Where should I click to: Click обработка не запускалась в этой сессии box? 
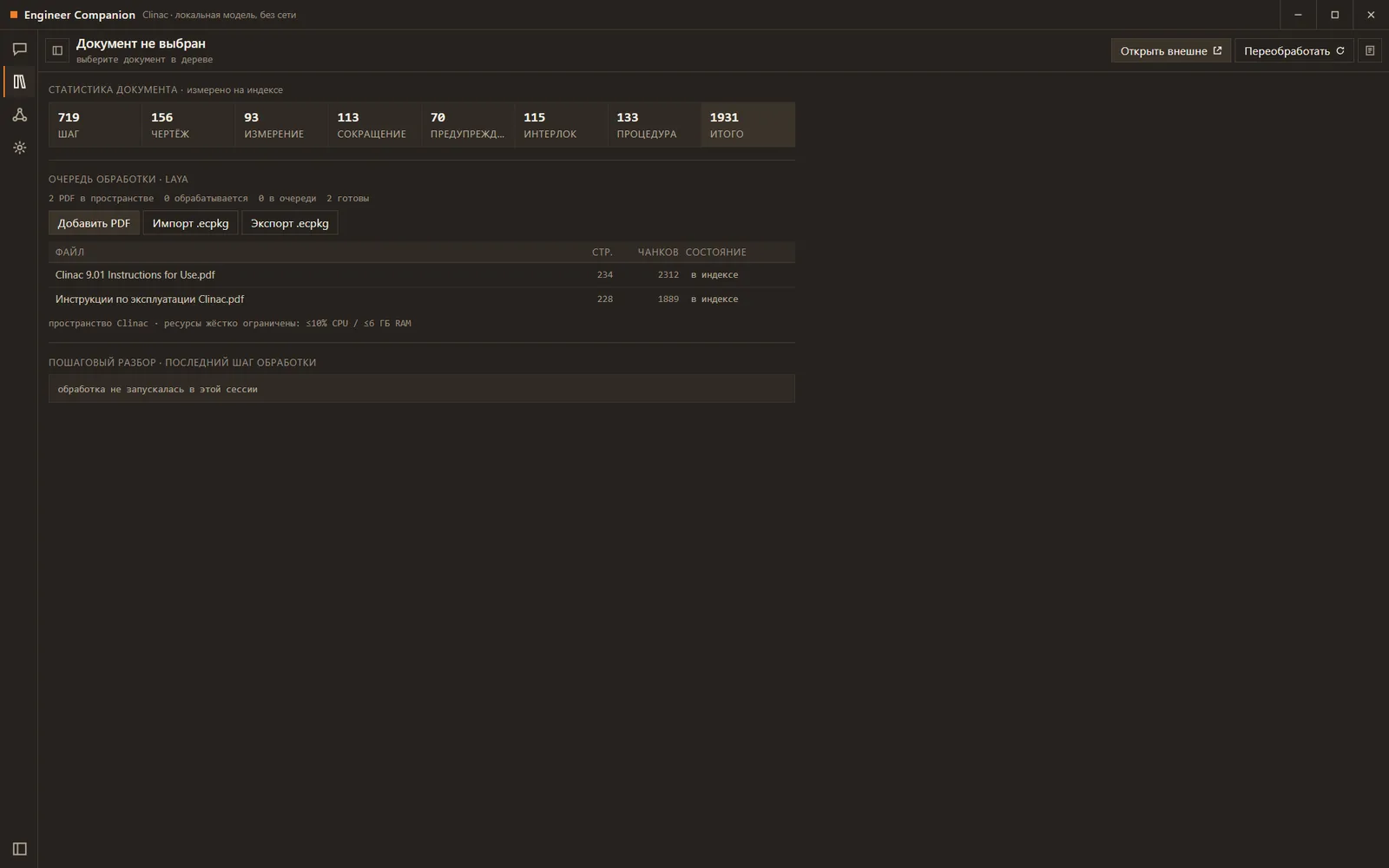pos(422,389)
